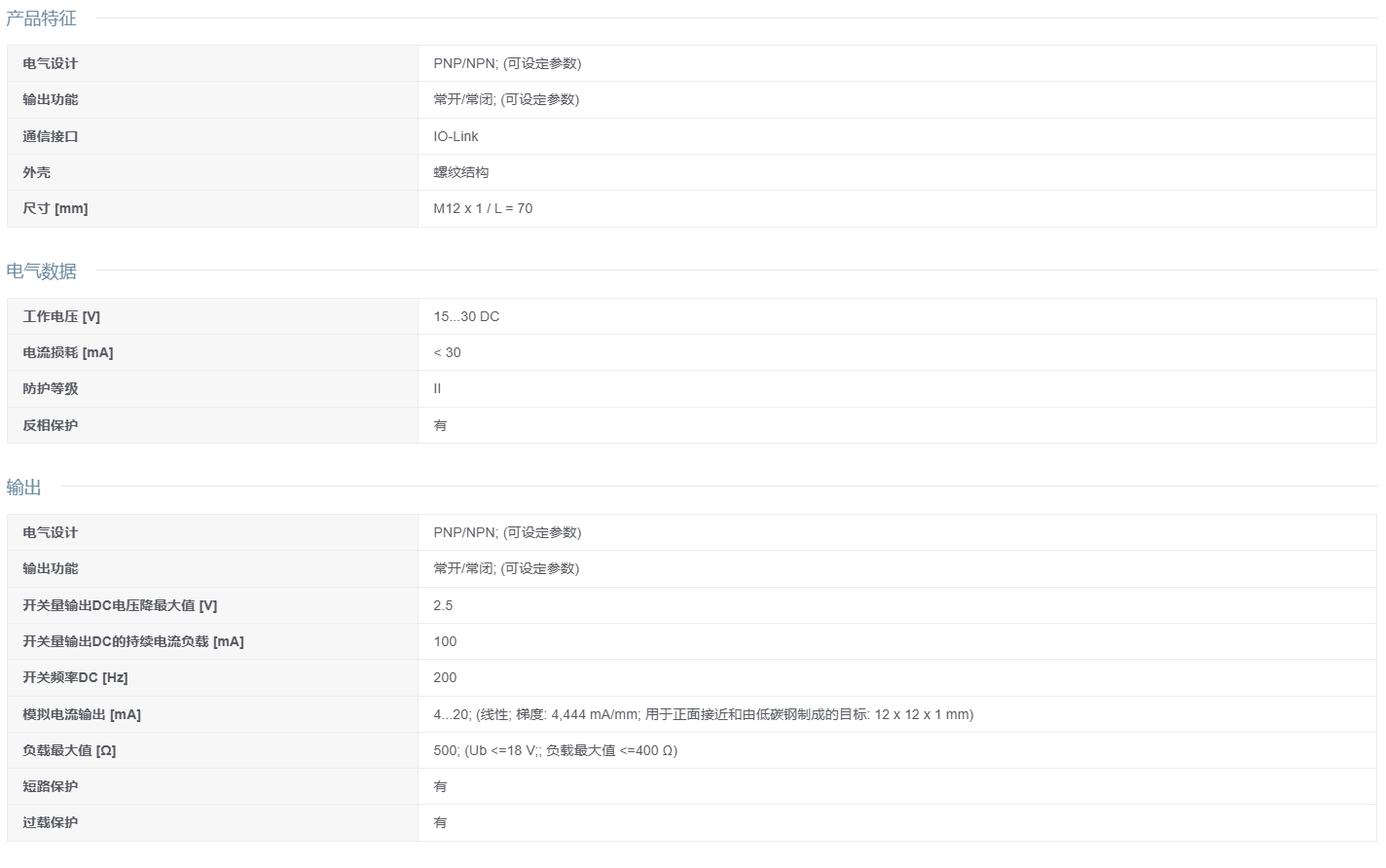Click the 电气数据 section heading

[41, 271]
